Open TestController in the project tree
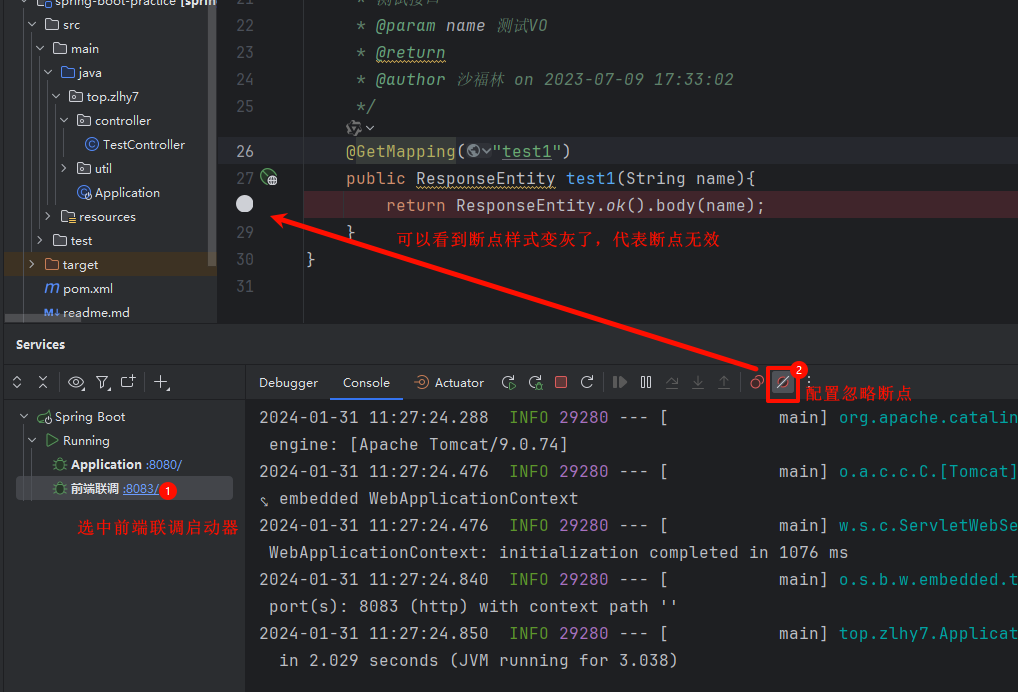The height and width of the screenshot is (692, 1018). (143, 144)
